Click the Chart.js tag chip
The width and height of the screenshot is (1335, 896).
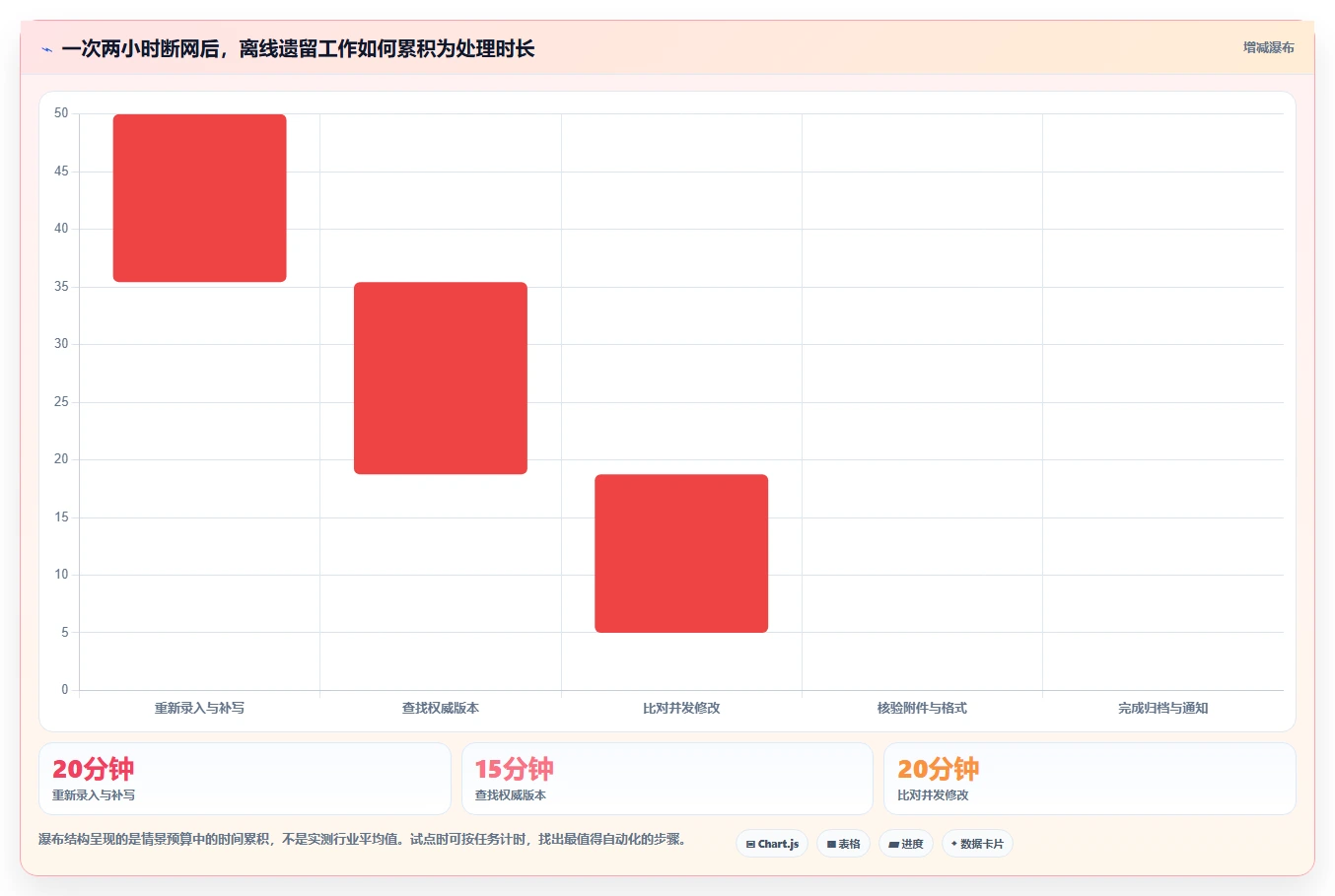point(772,844)
